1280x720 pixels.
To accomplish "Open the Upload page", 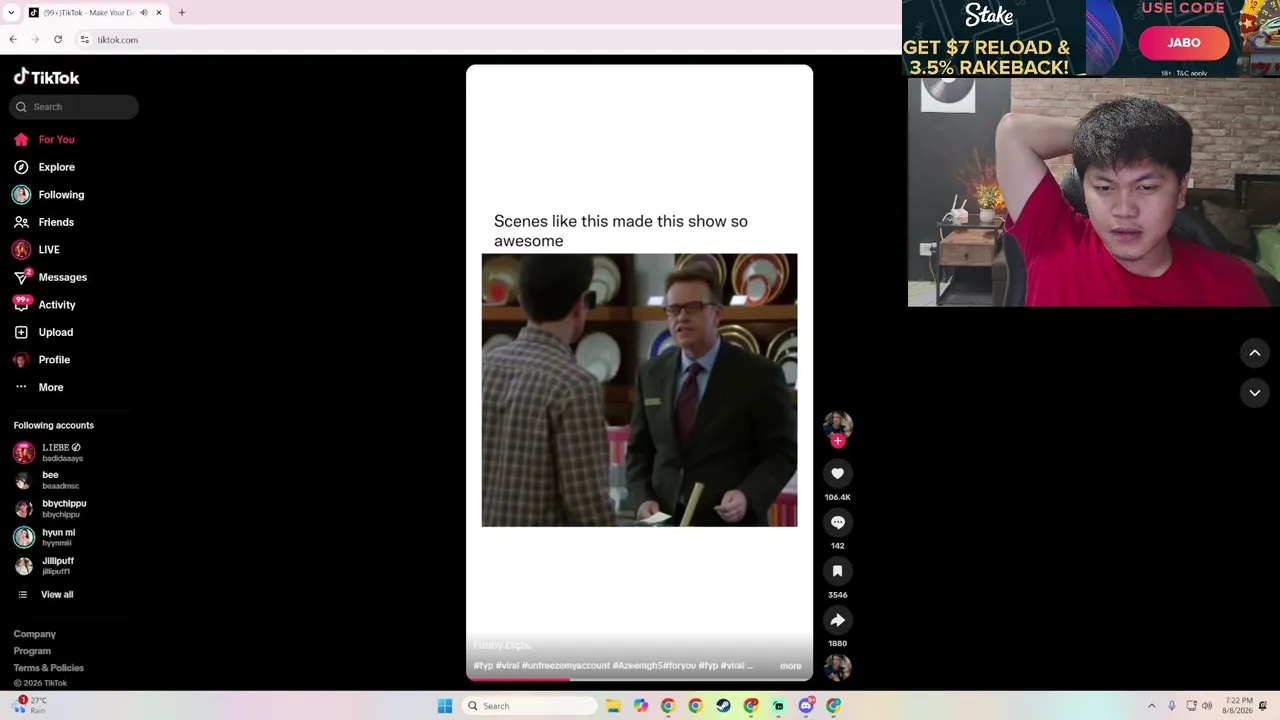I will [x=44, y=332].
